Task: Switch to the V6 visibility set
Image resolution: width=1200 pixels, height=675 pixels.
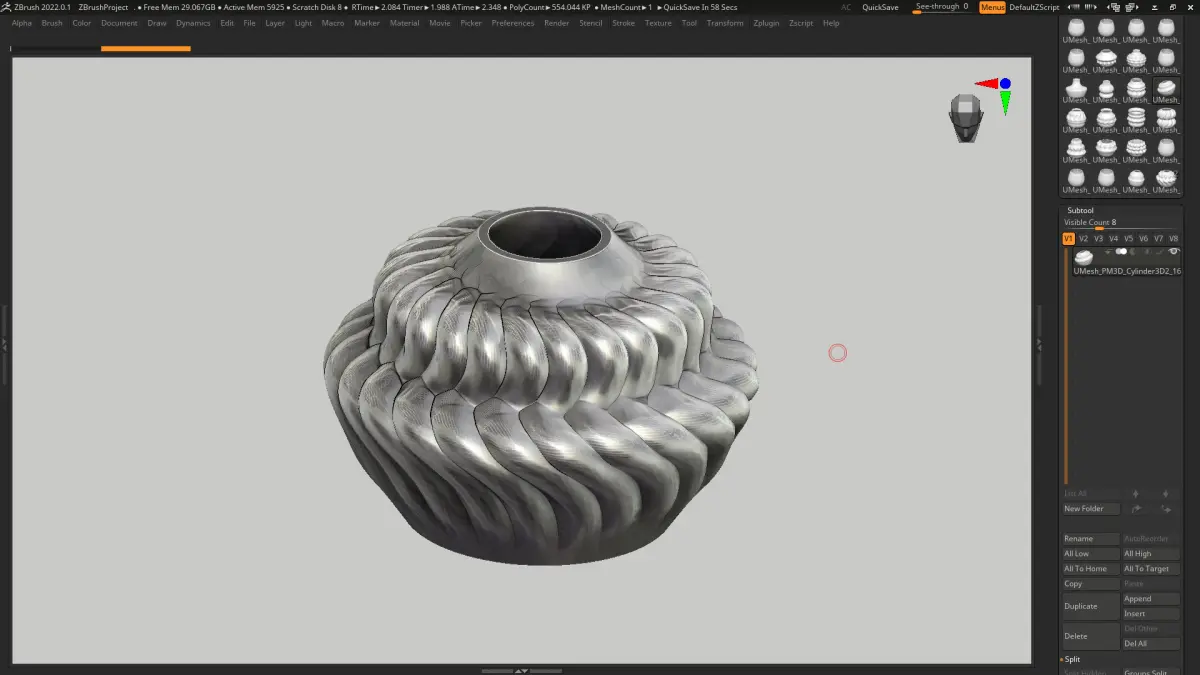Action: tap(1143, 239)
